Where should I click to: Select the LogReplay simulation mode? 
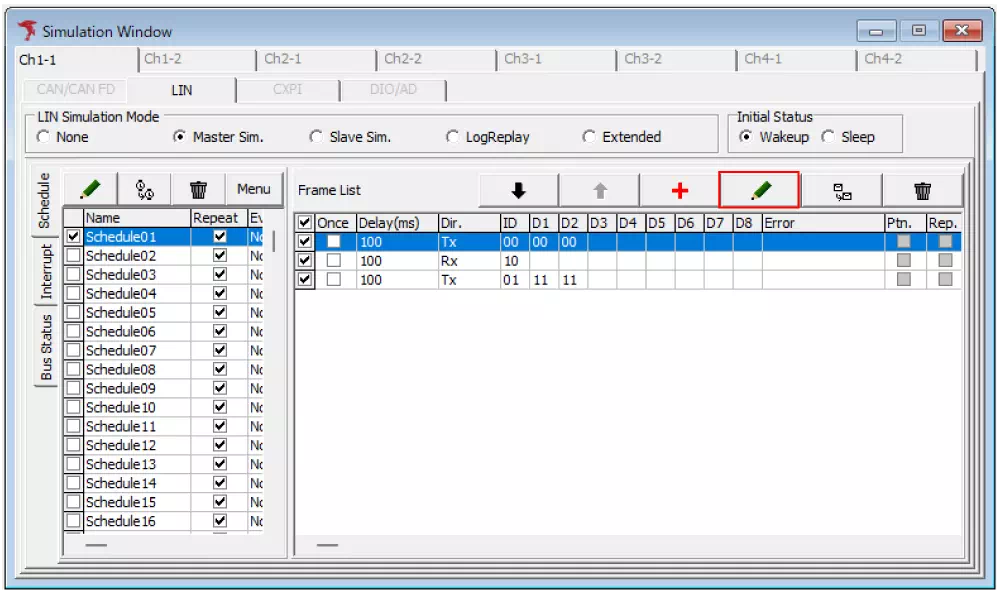pos(453,137)
